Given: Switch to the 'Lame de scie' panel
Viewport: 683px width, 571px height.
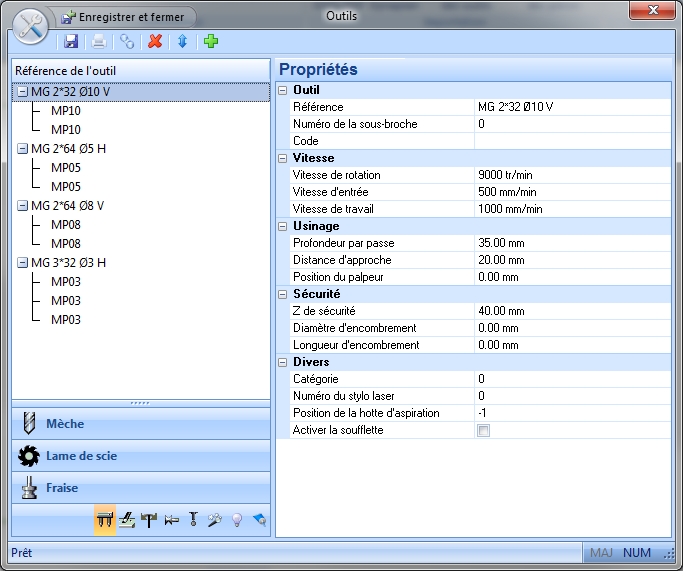Looking at the screenshot, I should [141, 456].
